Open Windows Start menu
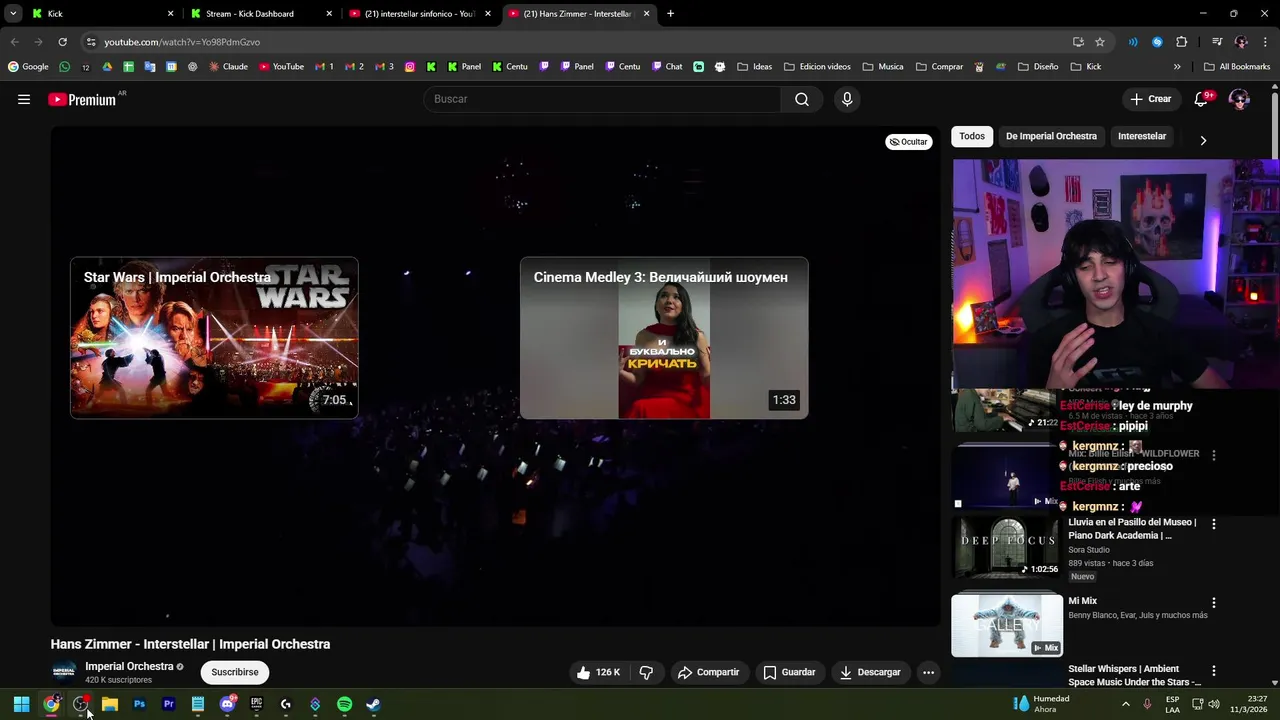 (x=21, y=704)
